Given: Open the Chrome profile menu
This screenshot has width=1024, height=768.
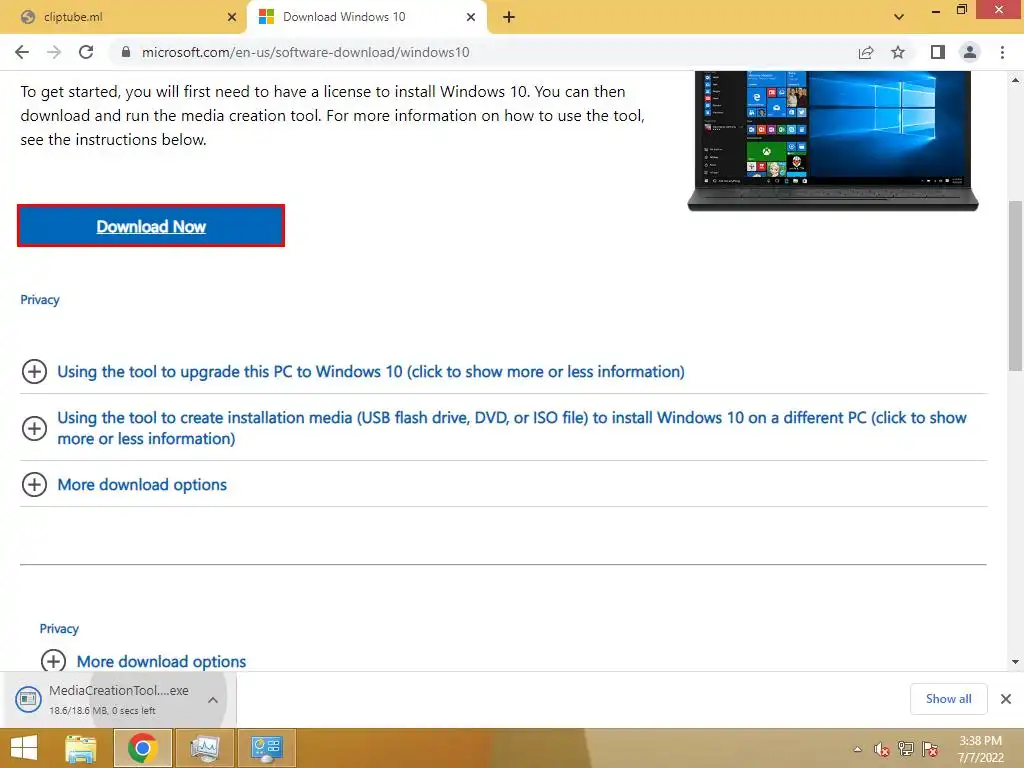Looking at the screenshot, I should 970,52.
